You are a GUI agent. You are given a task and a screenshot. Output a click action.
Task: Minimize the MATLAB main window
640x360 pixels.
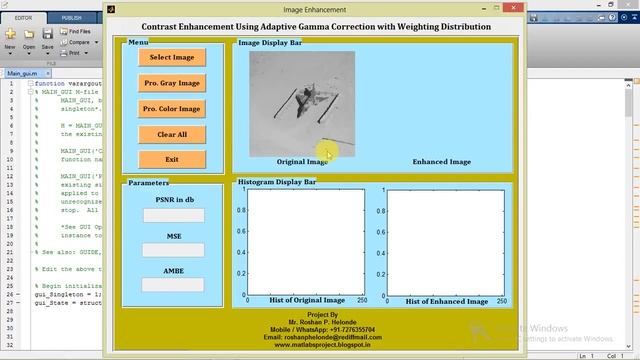598,4
